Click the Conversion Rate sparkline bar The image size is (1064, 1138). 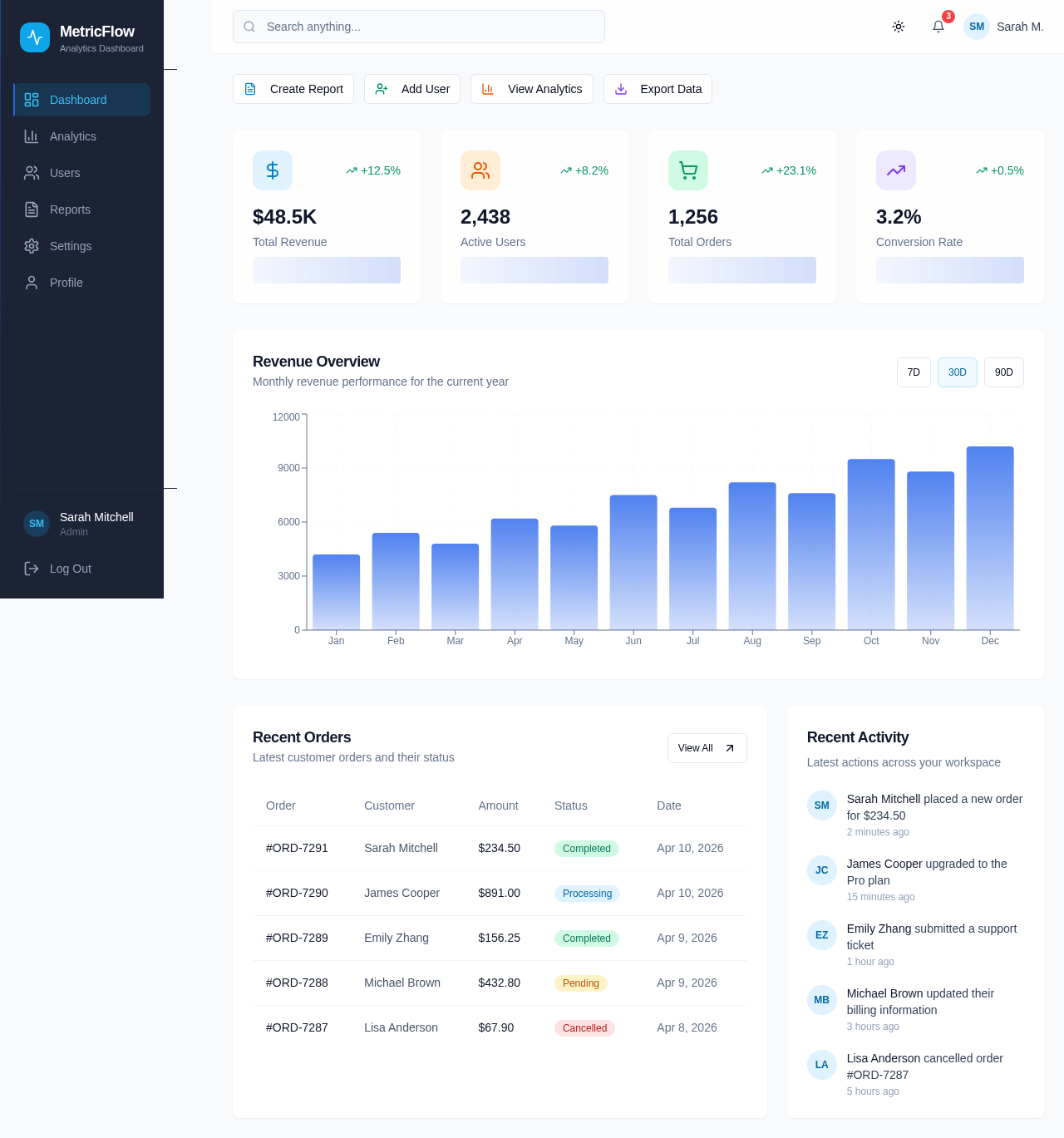pyautogui.click(x=950, y=270)
